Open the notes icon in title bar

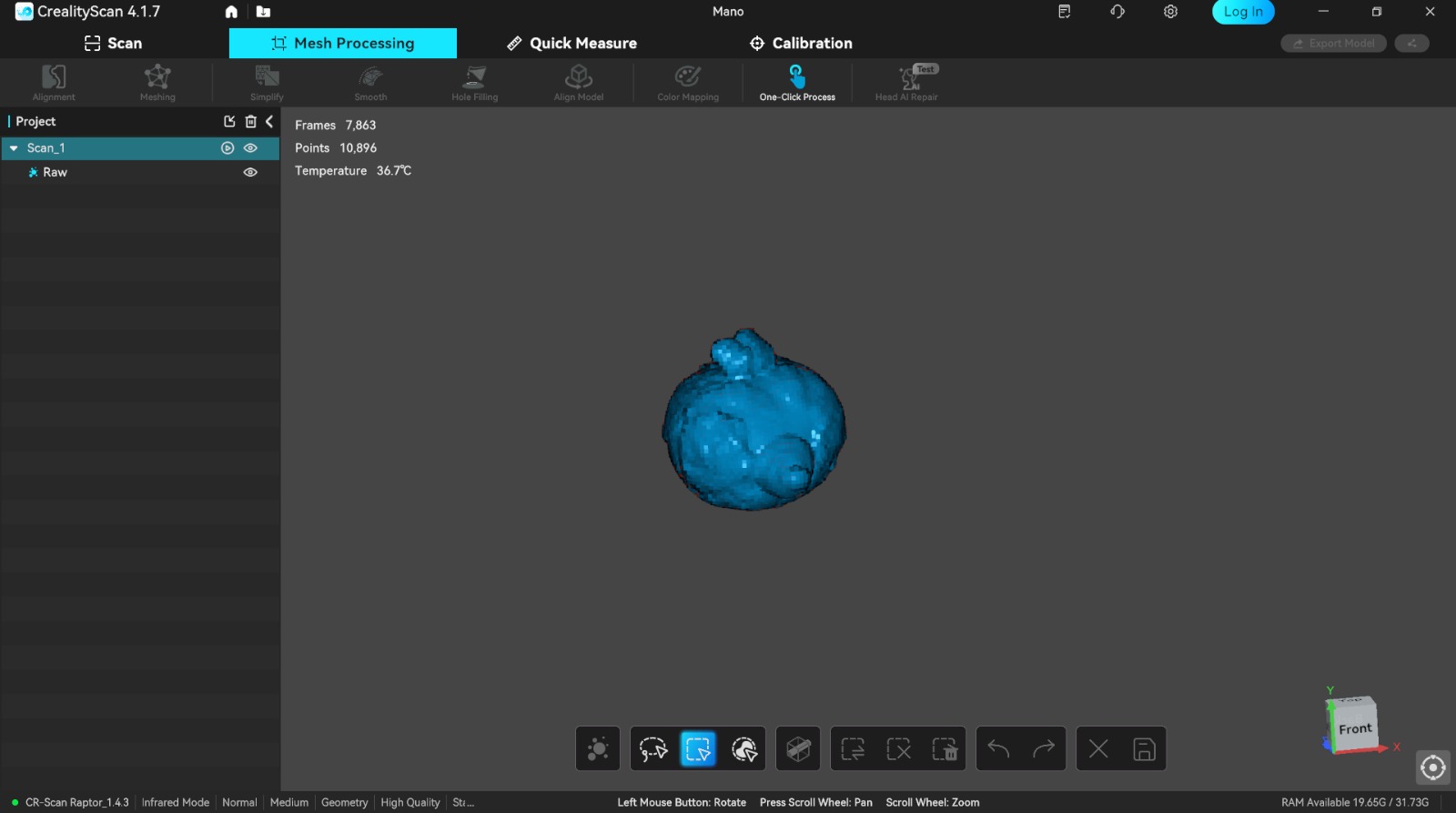pos(1064,12)
